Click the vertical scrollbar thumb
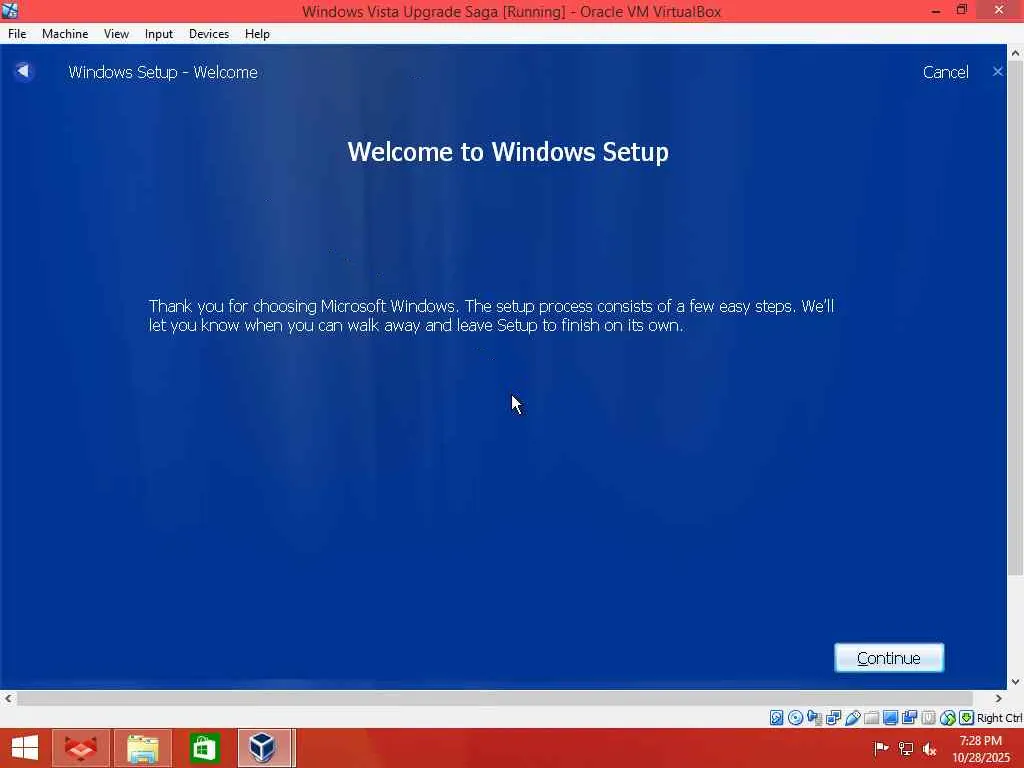Screen dimensions: 1024x768 (1015, 320)
